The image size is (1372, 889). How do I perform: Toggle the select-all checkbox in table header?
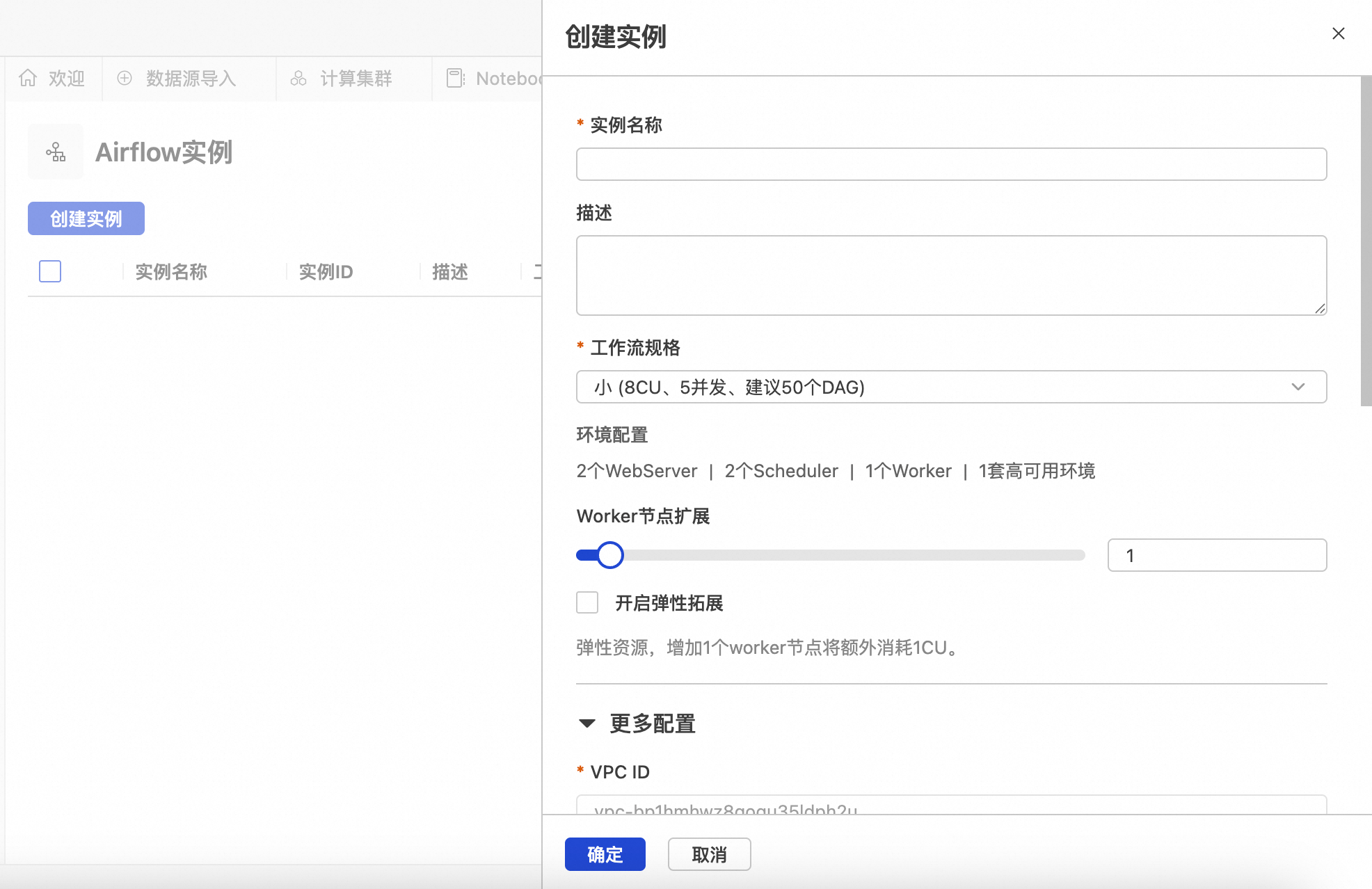click(x=50, y=271)
